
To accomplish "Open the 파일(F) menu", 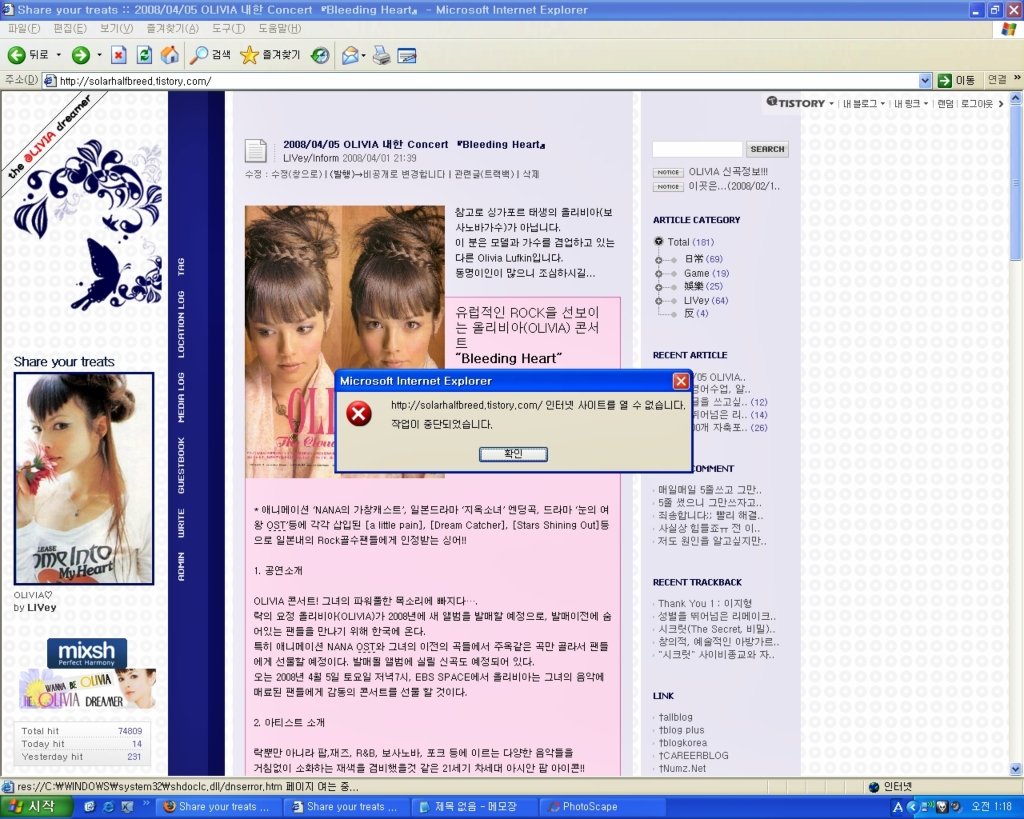I will [24, 29].
